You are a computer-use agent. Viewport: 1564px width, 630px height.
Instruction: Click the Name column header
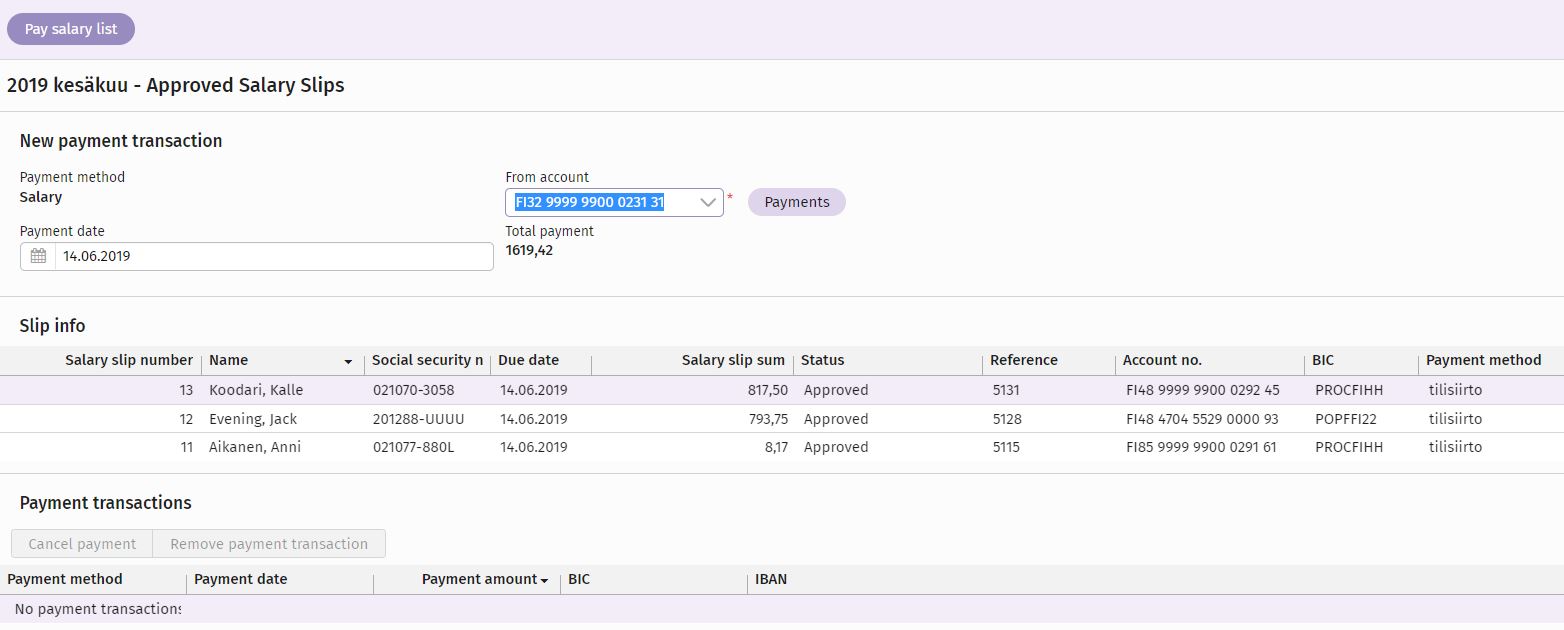228,360
